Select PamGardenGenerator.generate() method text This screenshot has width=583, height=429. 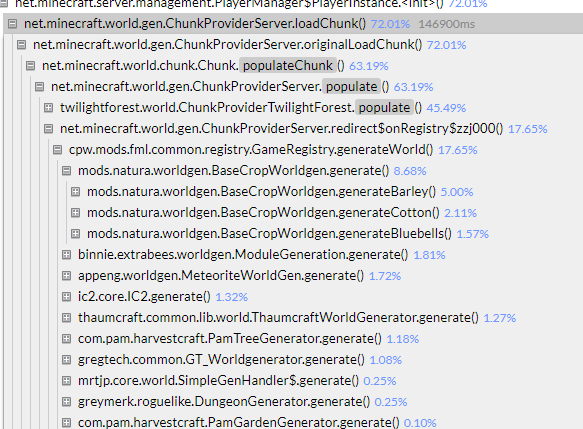click(x=239, y=423)
